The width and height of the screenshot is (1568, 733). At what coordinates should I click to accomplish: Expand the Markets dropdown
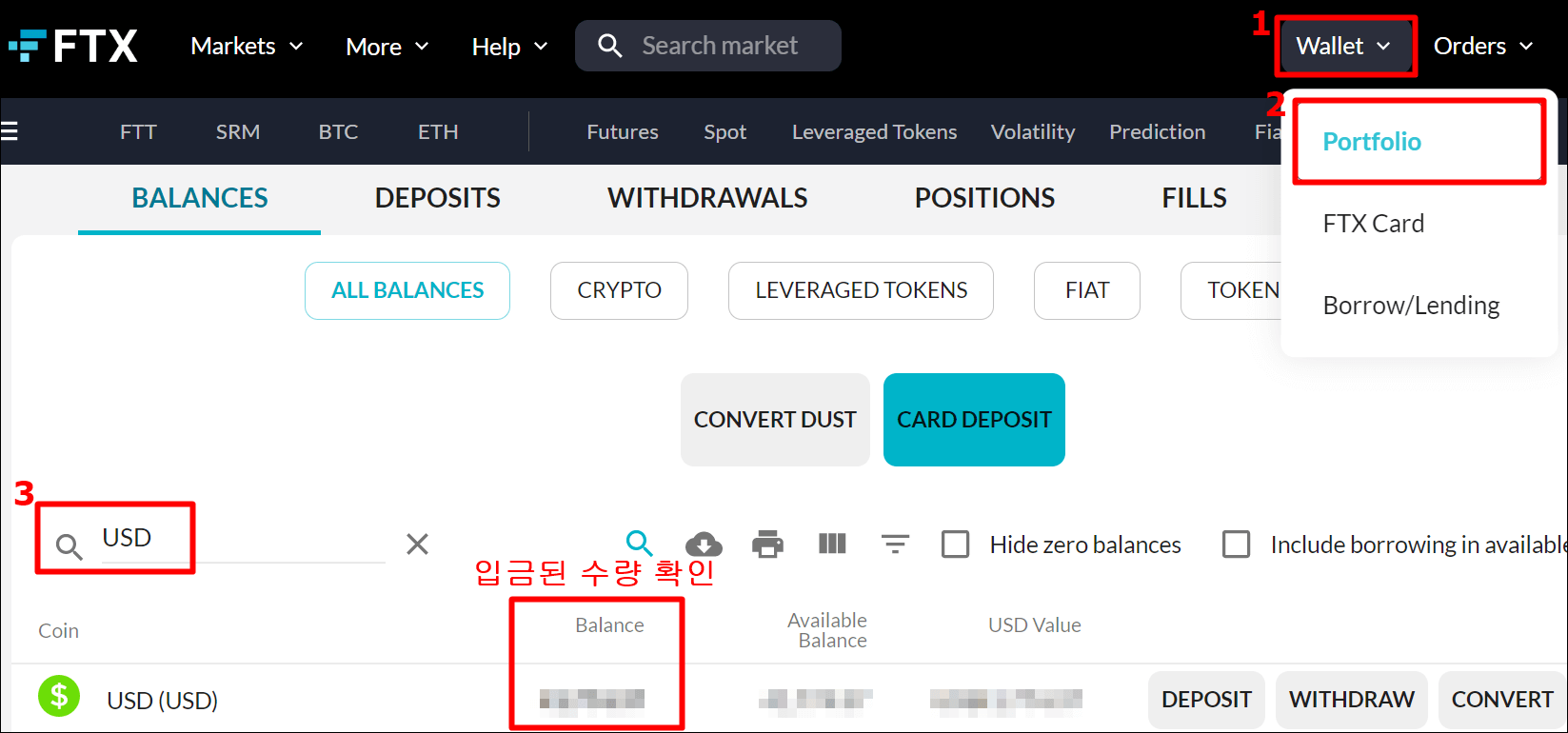(x=247, y=46)
